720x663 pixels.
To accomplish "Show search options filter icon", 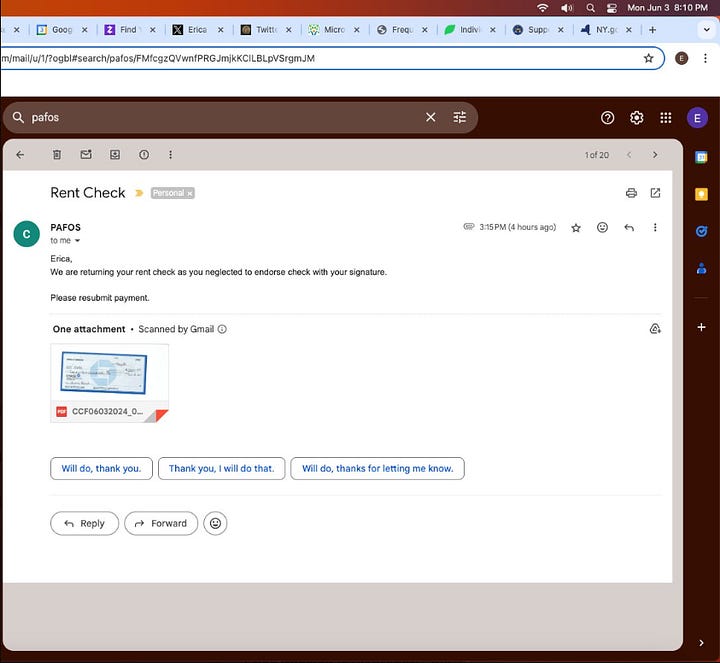I will [x=460, y=118].
